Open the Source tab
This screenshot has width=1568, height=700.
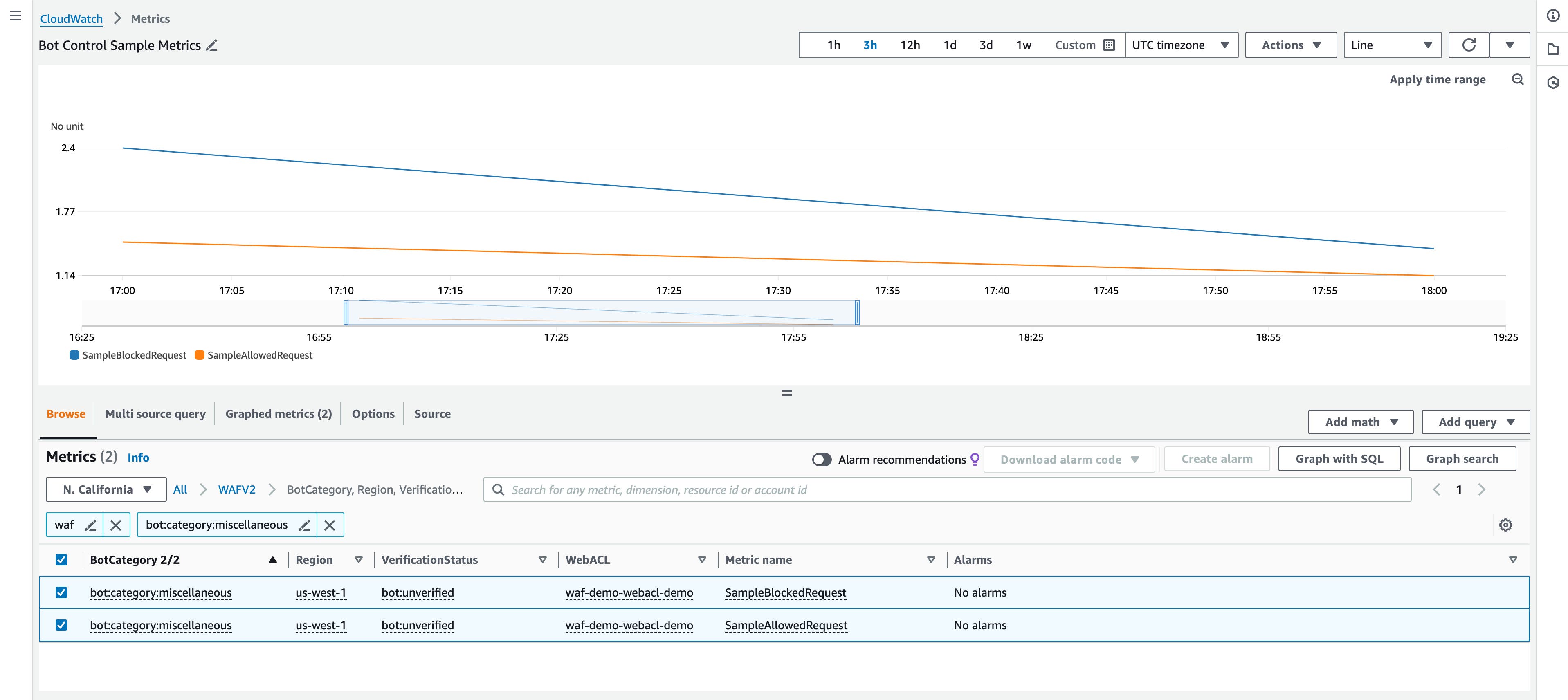(432, 413)
